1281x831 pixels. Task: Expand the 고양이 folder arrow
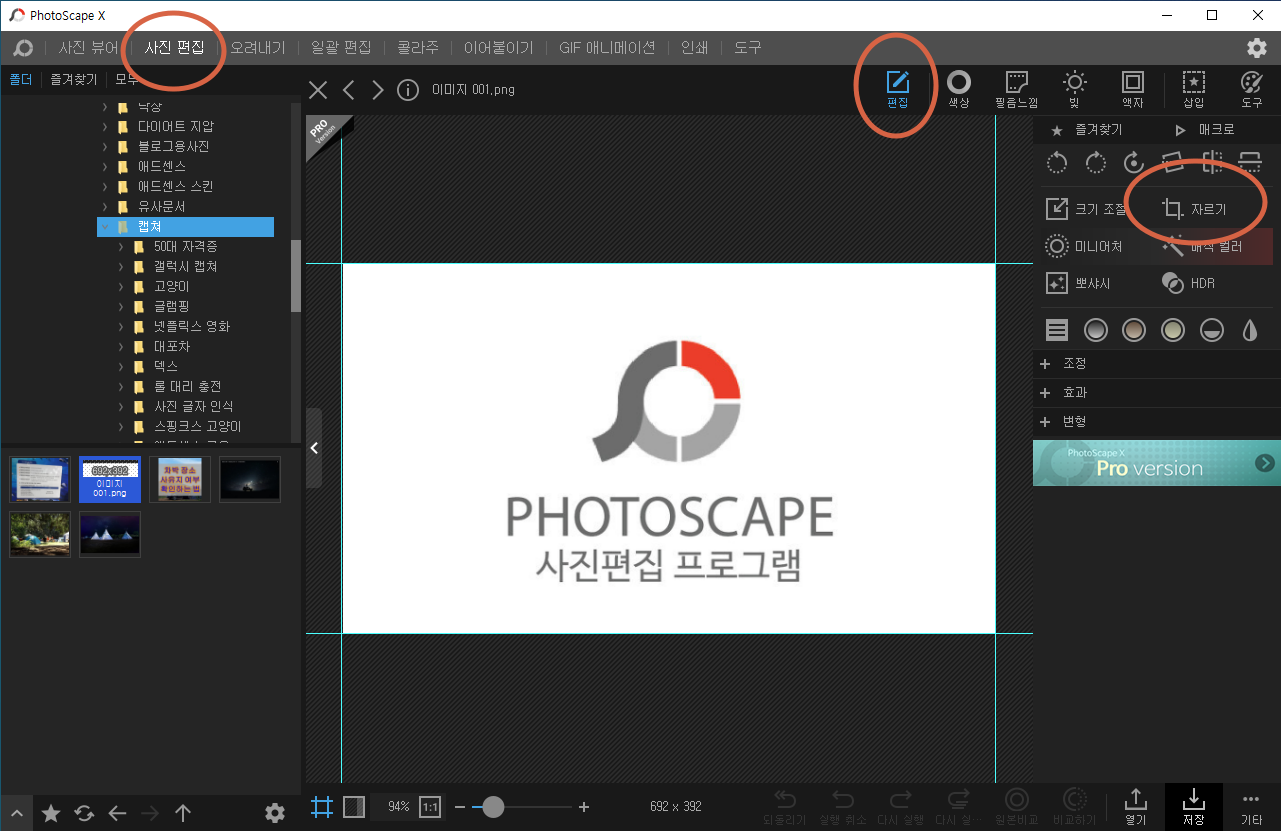(x=121, y=287)
